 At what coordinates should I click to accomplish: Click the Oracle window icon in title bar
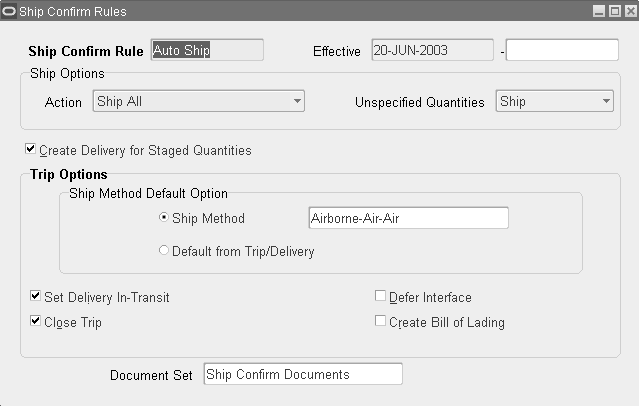click(9, 11)
